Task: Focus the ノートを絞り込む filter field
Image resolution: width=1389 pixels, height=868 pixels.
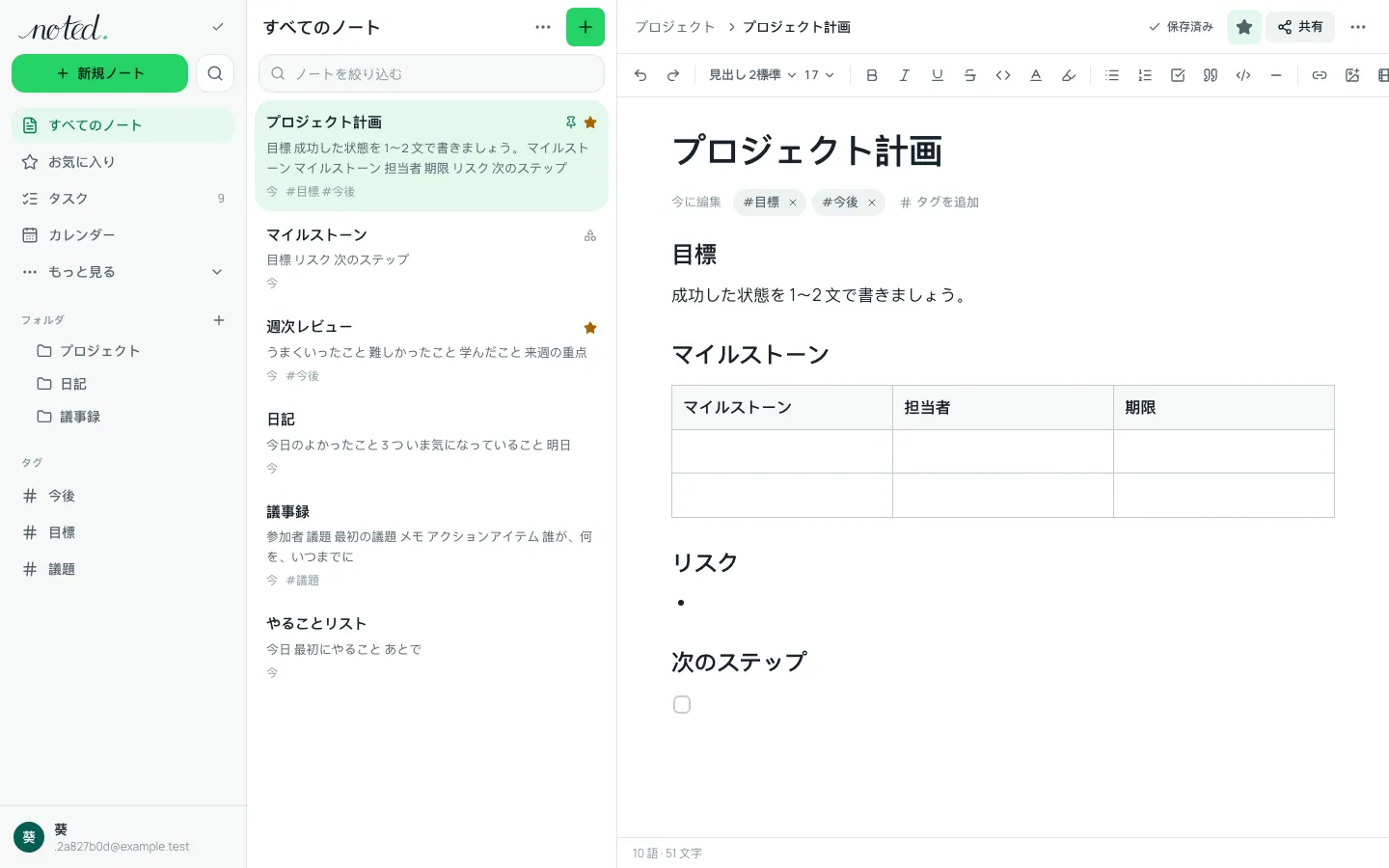Action: 431,73
